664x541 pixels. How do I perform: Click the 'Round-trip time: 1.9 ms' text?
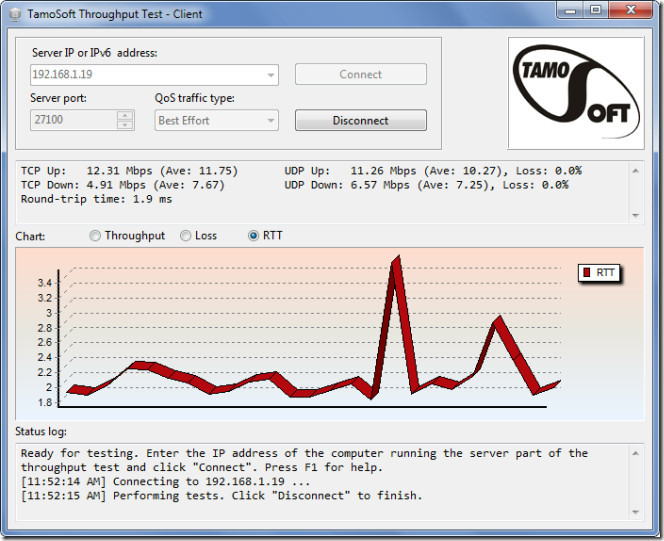(x=97, y=199)
